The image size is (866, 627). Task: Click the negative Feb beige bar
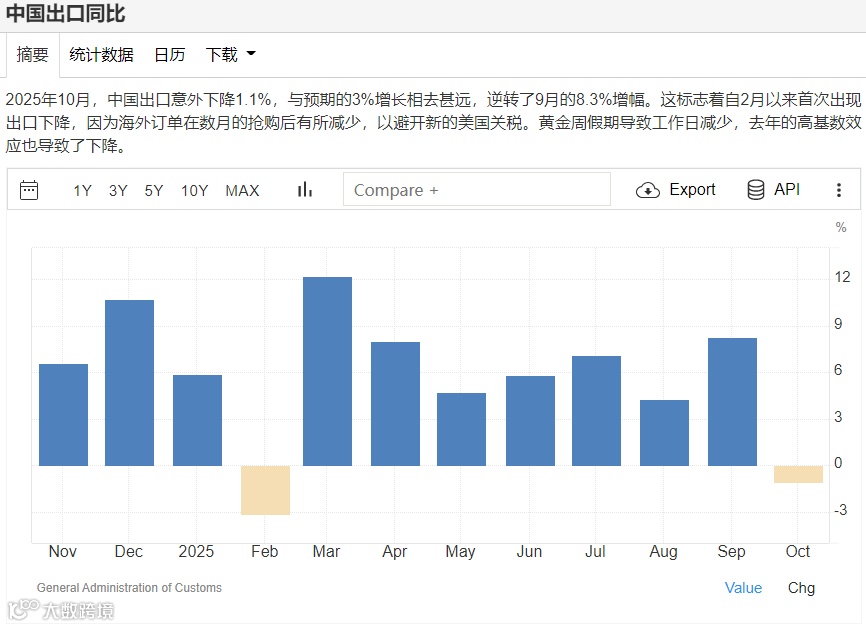[265, 491]
